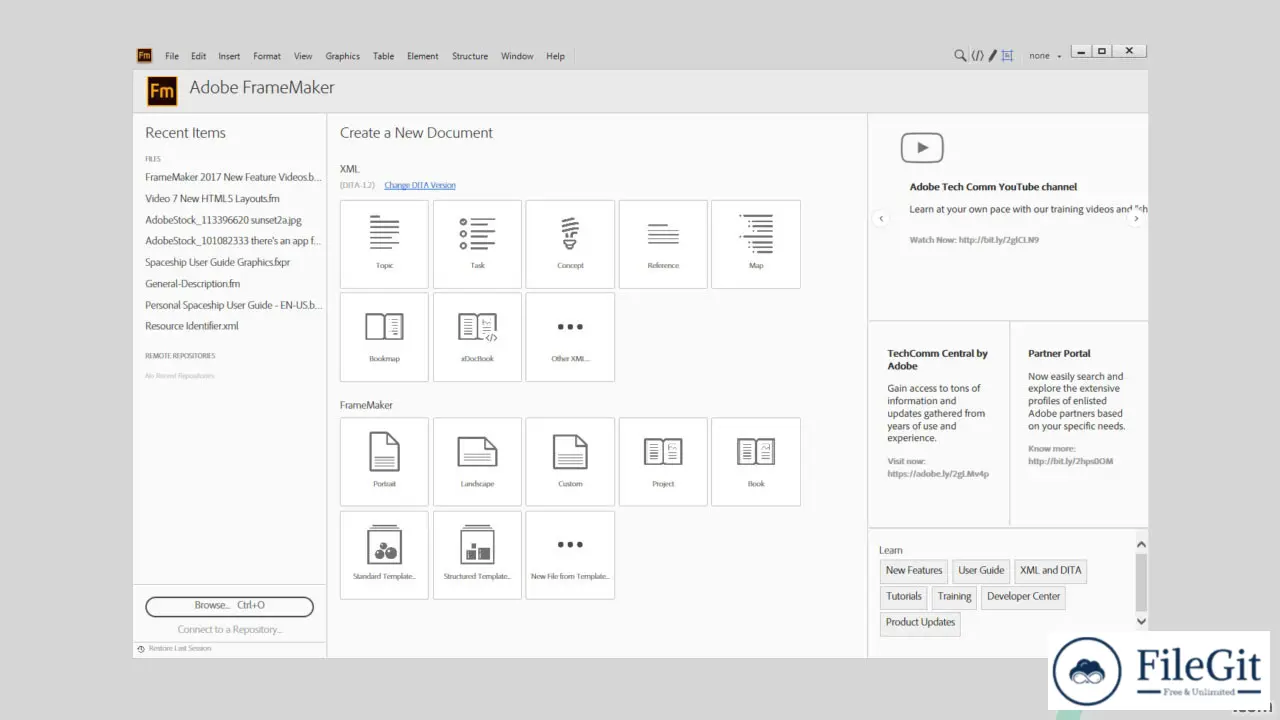
Task: Open the Other XML option
Action: pos(570,337)
